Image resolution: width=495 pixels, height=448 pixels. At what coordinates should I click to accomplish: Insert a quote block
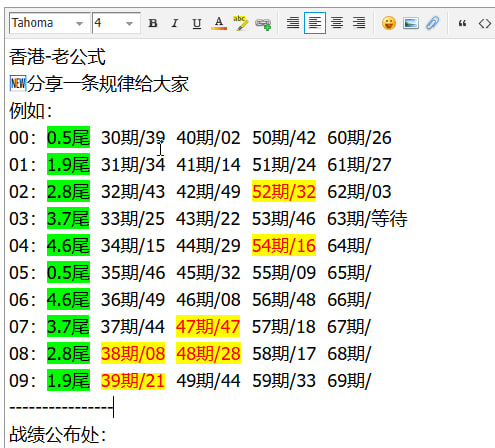(462, 23)
